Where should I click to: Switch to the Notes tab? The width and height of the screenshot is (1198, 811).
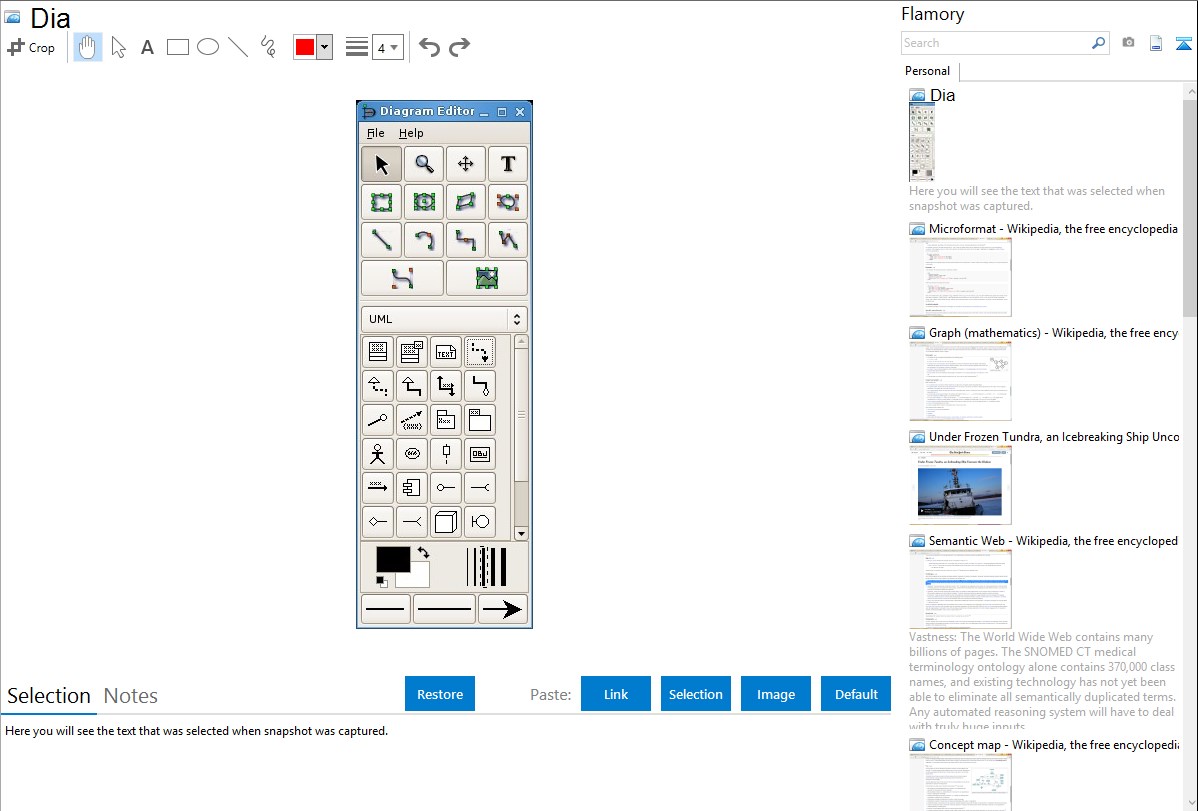(131, 696)
